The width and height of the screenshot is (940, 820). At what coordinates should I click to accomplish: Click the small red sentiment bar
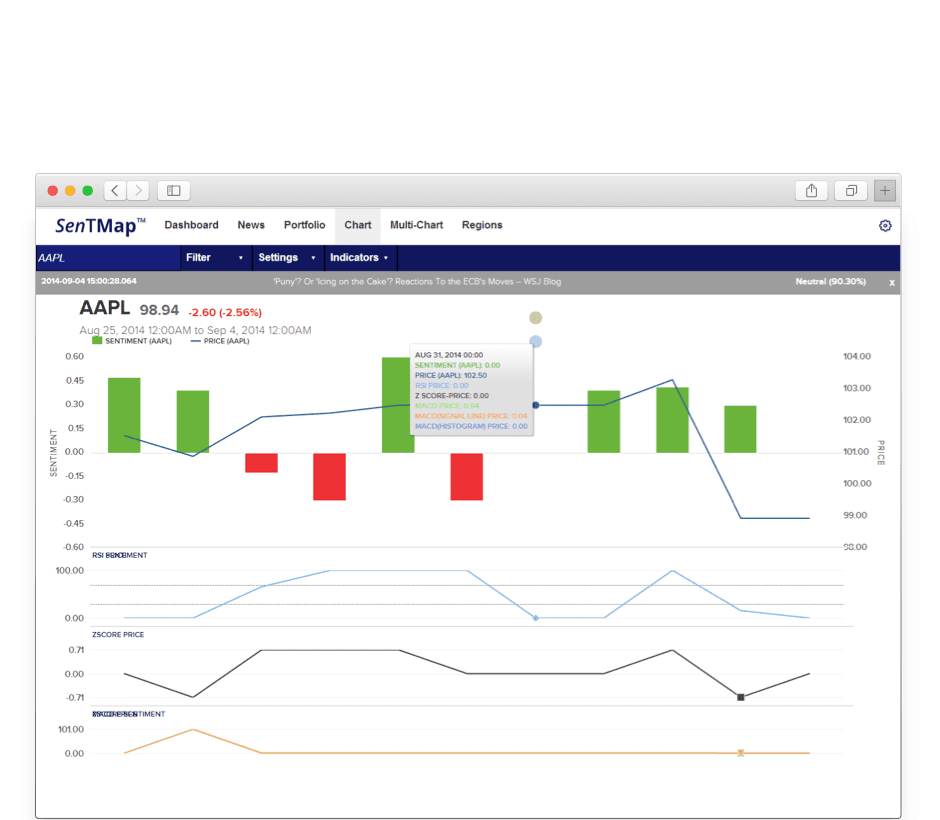pyautogui.click(x=261, y=463)
